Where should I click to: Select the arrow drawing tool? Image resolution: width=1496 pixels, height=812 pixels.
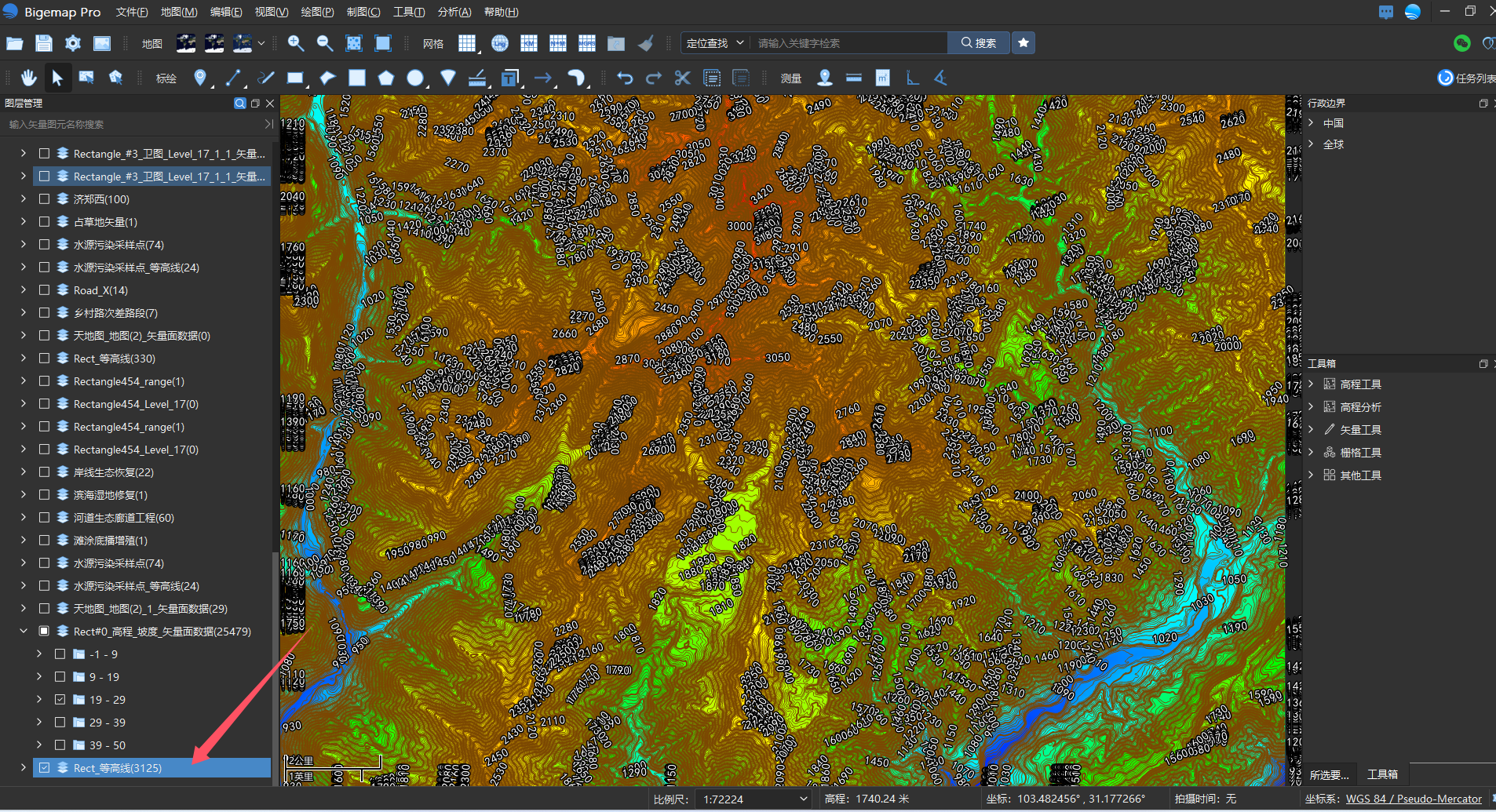[542, 78]
